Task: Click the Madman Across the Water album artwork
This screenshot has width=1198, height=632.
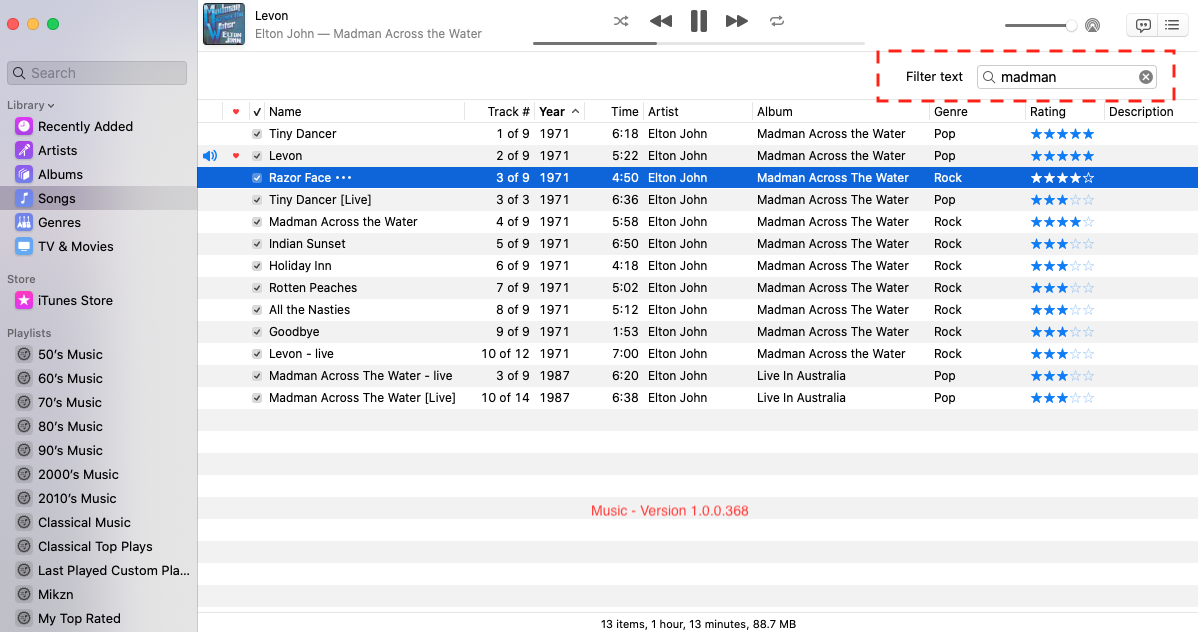Action: pyautogui.click(x=224, y=24)
